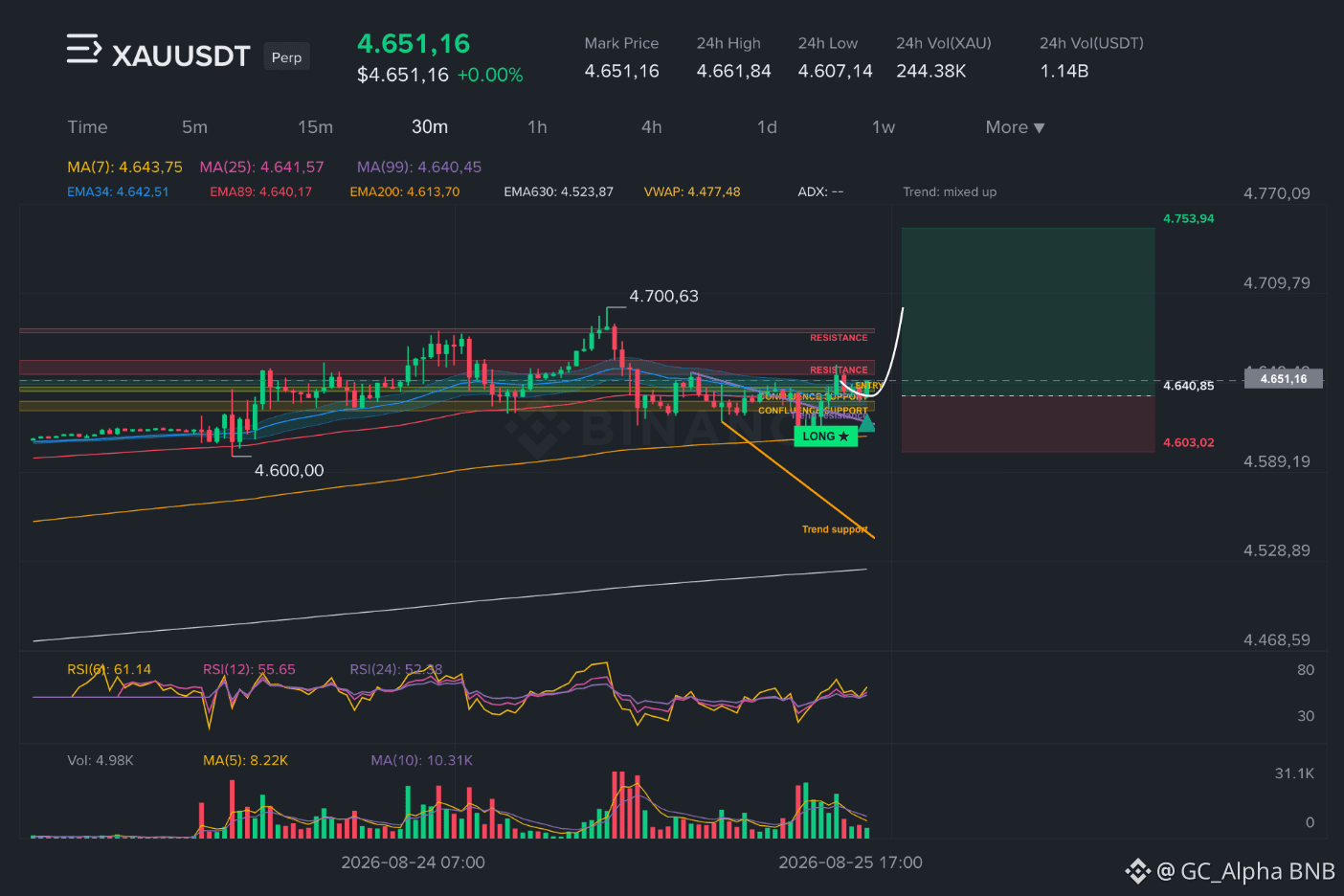Click the 4.700,63 high price marker

(663, 297)
